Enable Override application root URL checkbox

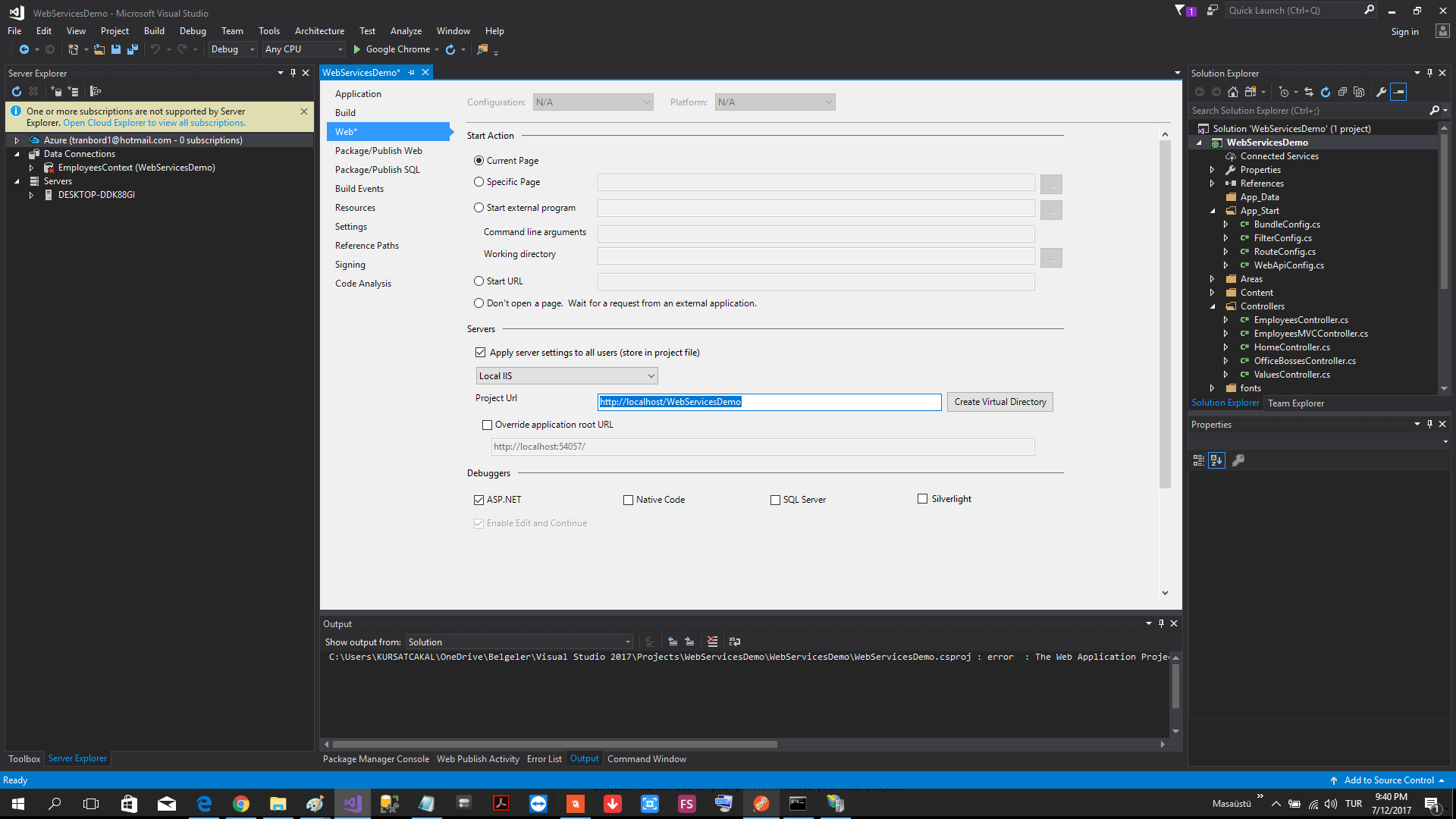(x=487, y=425)
